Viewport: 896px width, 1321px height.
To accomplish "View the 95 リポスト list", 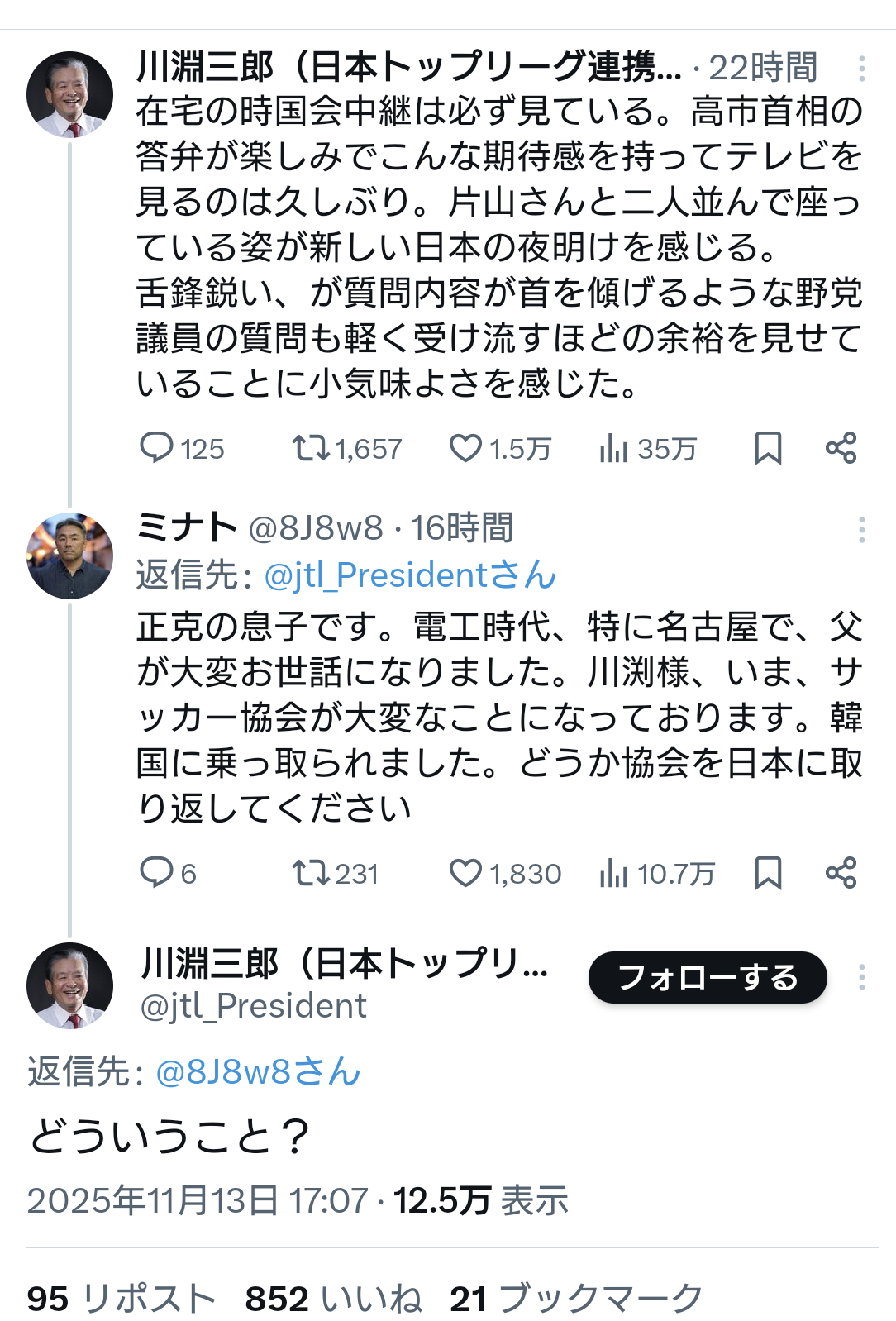I will click(x=121, y=1299).
